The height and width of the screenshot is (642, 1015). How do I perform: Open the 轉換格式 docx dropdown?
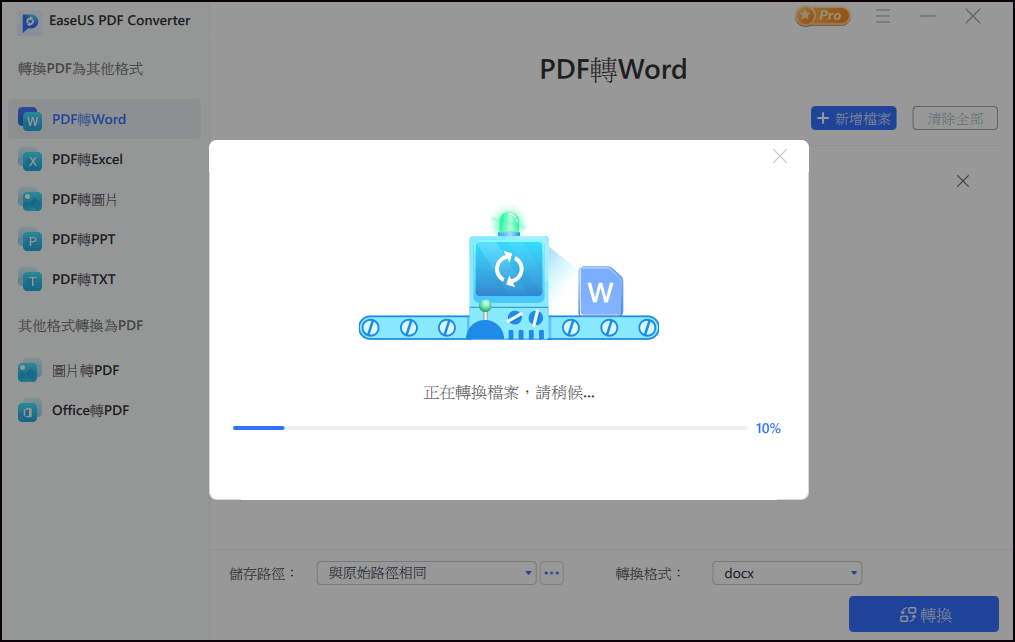click(x=787, y=572)
